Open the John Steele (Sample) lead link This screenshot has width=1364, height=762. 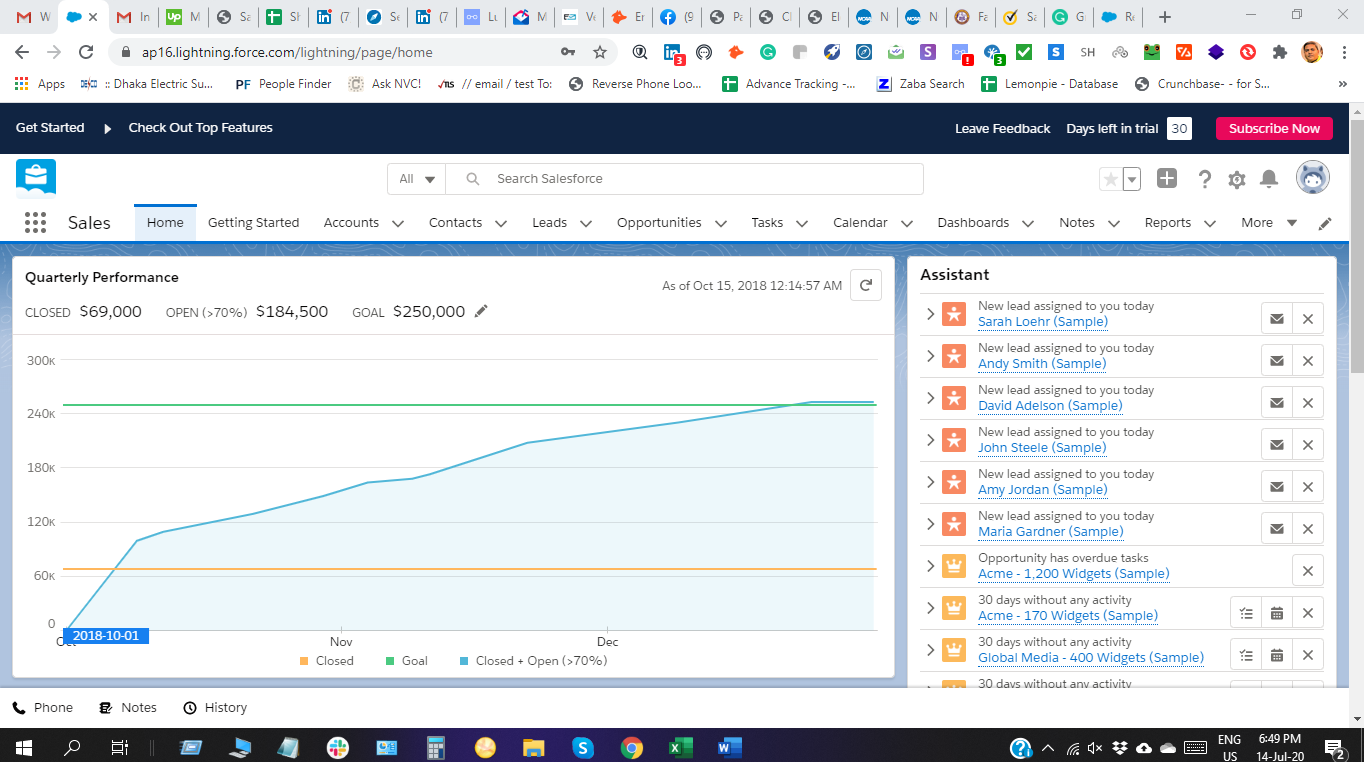(1041, 448)
